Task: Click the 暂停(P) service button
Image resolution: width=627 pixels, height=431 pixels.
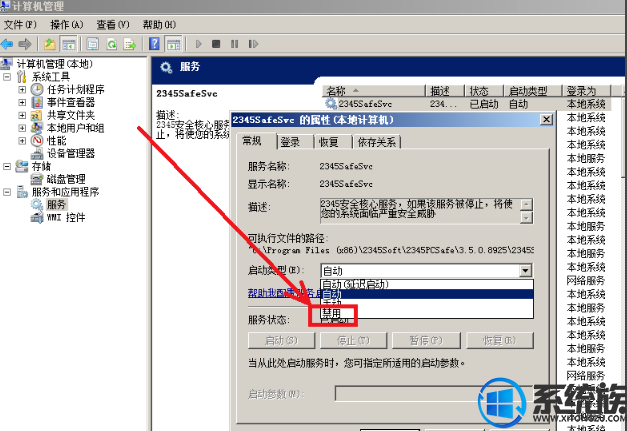Action: coord(426,340)
